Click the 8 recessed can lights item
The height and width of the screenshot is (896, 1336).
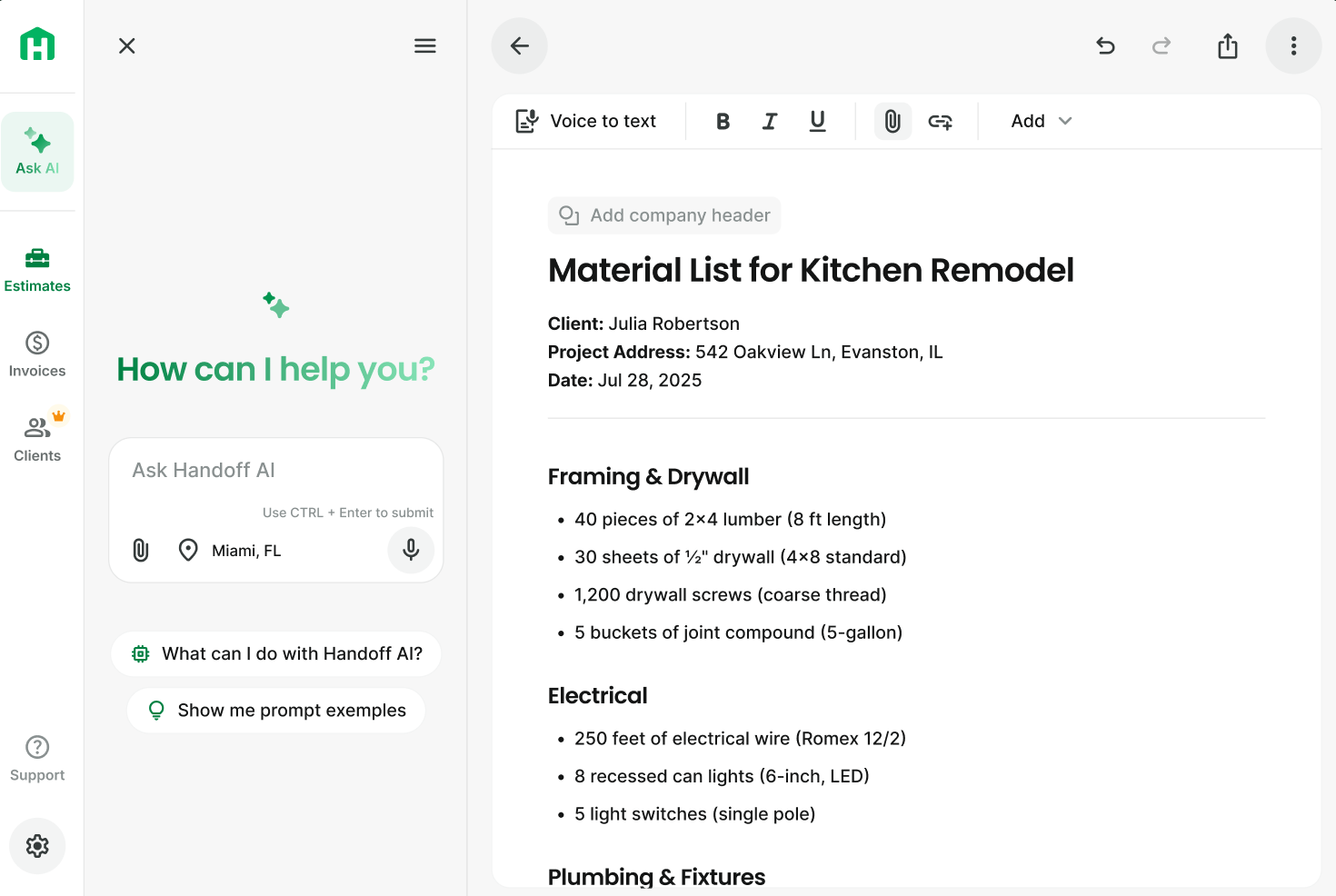click(x=723, y=776)
